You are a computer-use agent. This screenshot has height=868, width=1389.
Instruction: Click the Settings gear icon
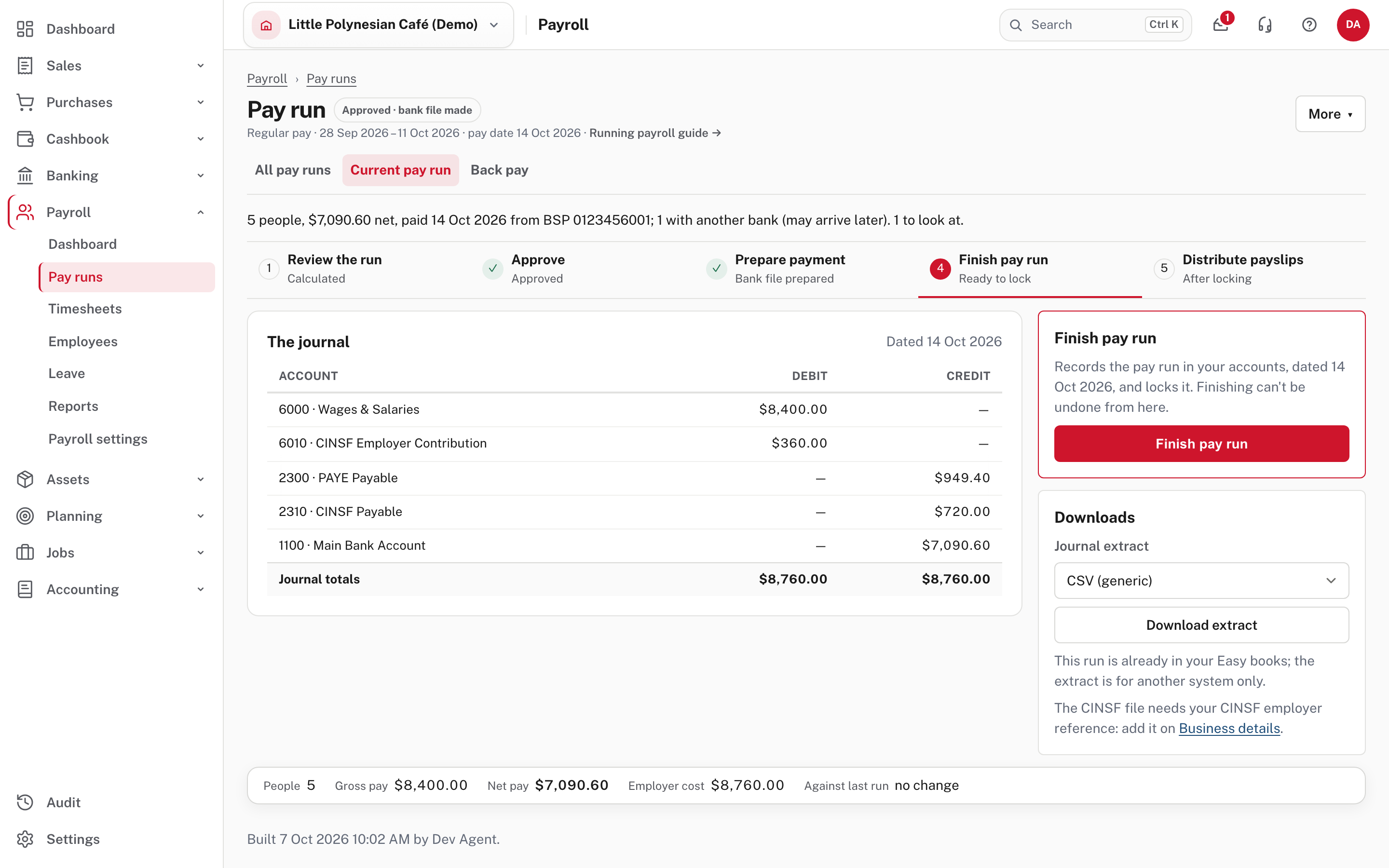25,839
